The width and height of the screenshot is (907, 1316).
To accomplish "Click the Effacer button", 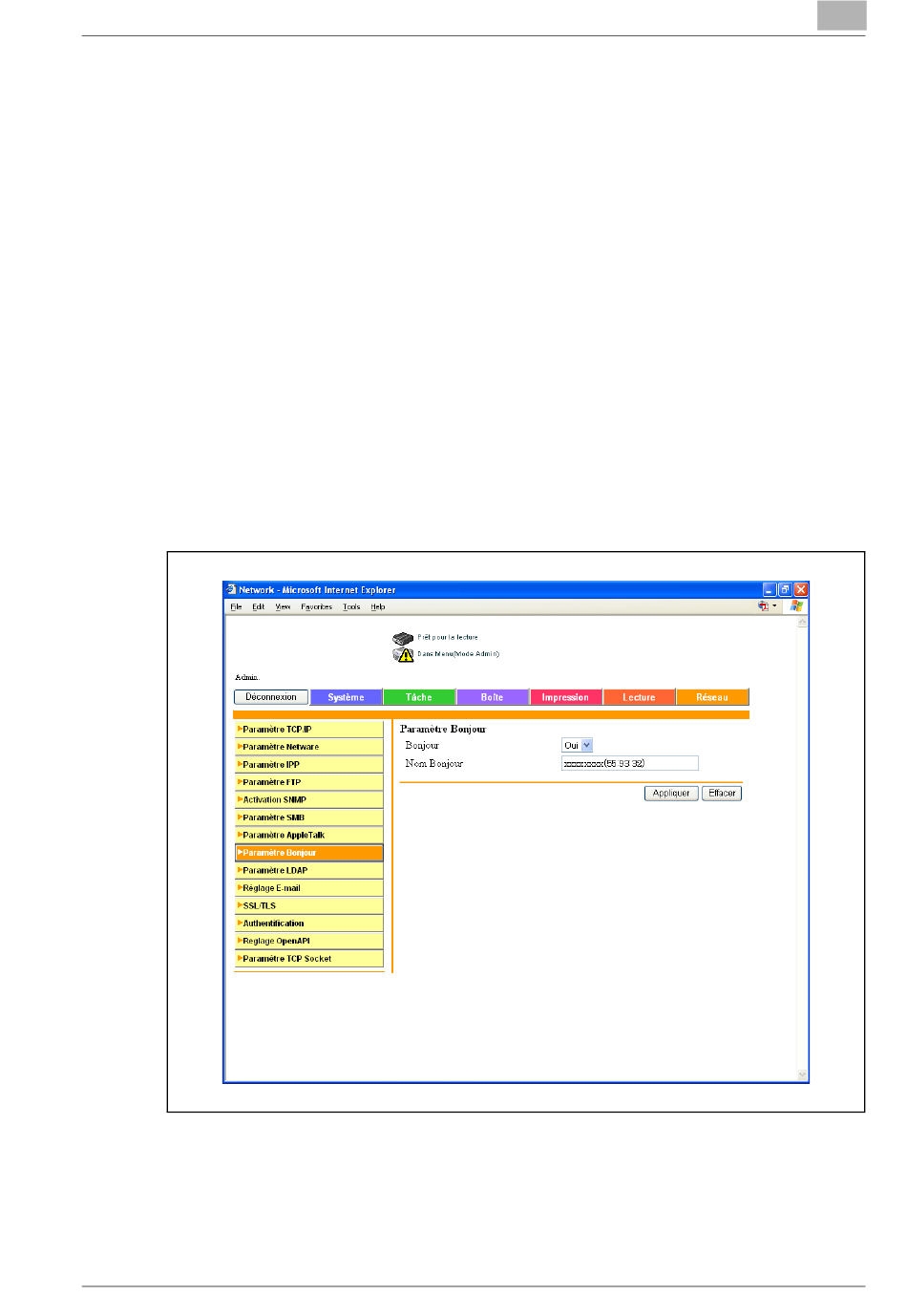I will point(722,794).
